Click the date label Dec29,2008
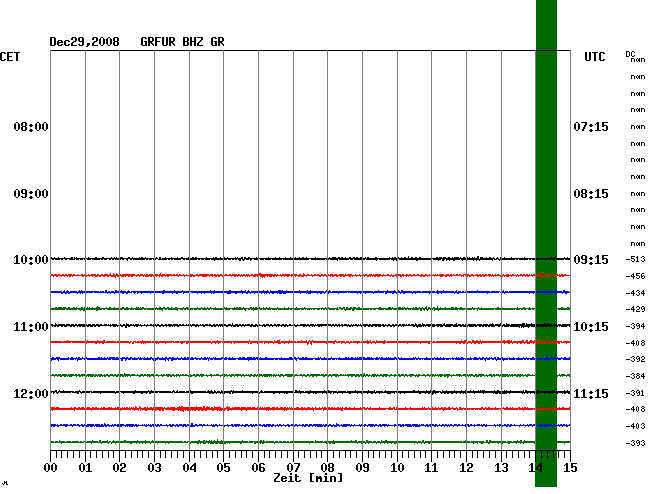650x494 pixels. coord(84,42)
